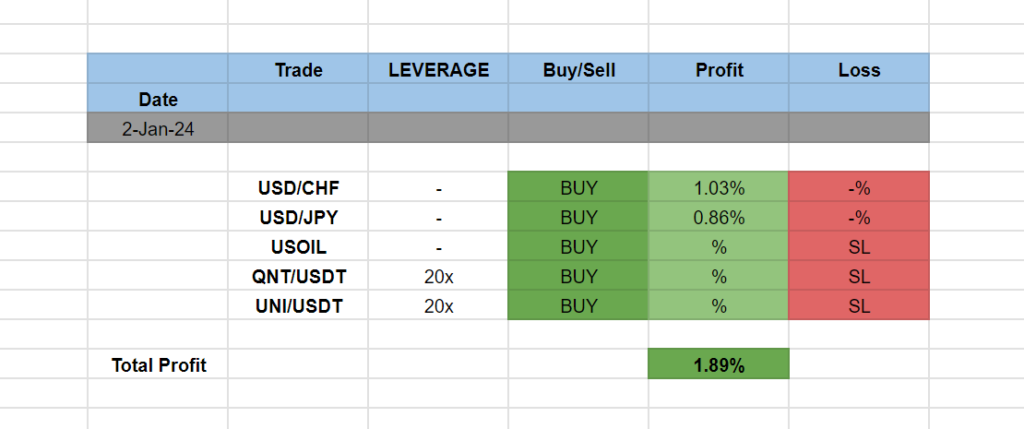Image resolution: width=1024 pixels, height=429 pixels.
Task: Select the 20x leverage cell for QNT/USDT
Action: (438, 277)
